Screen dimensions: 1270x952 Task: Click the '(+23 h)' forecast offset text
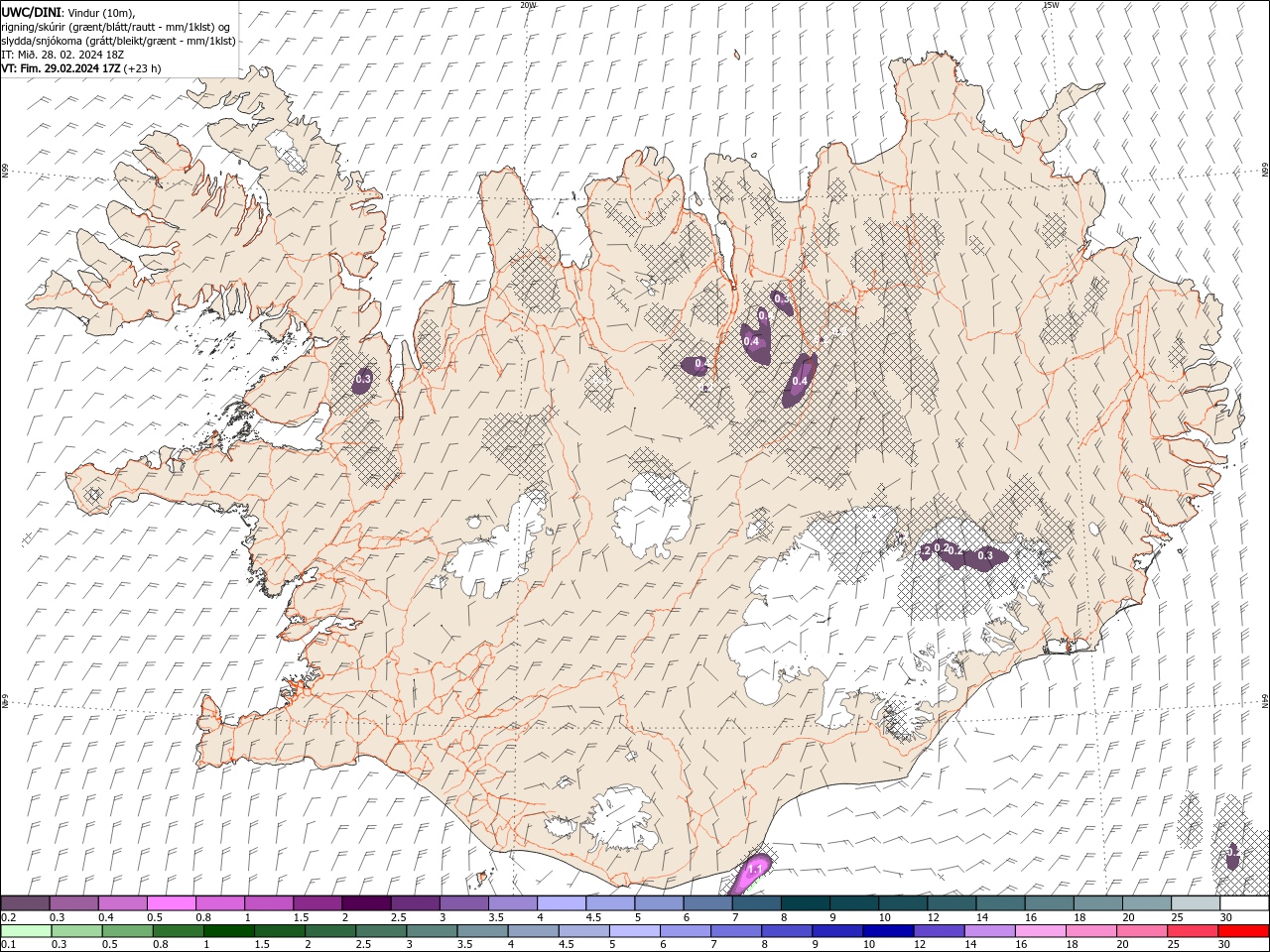[x=143, y=68]
